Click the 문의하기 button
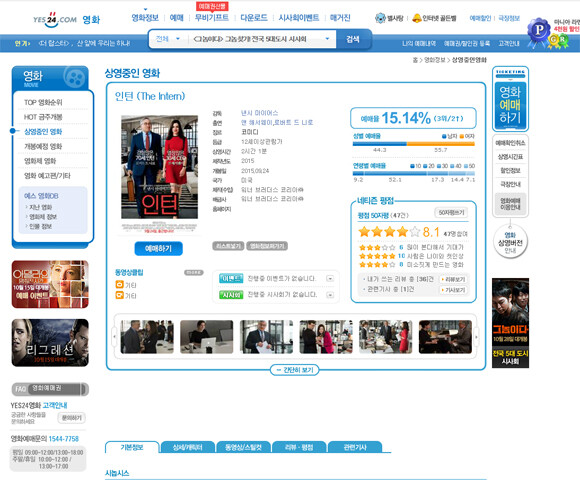Screen dimensions: 580x486 [x=71, y=418]
